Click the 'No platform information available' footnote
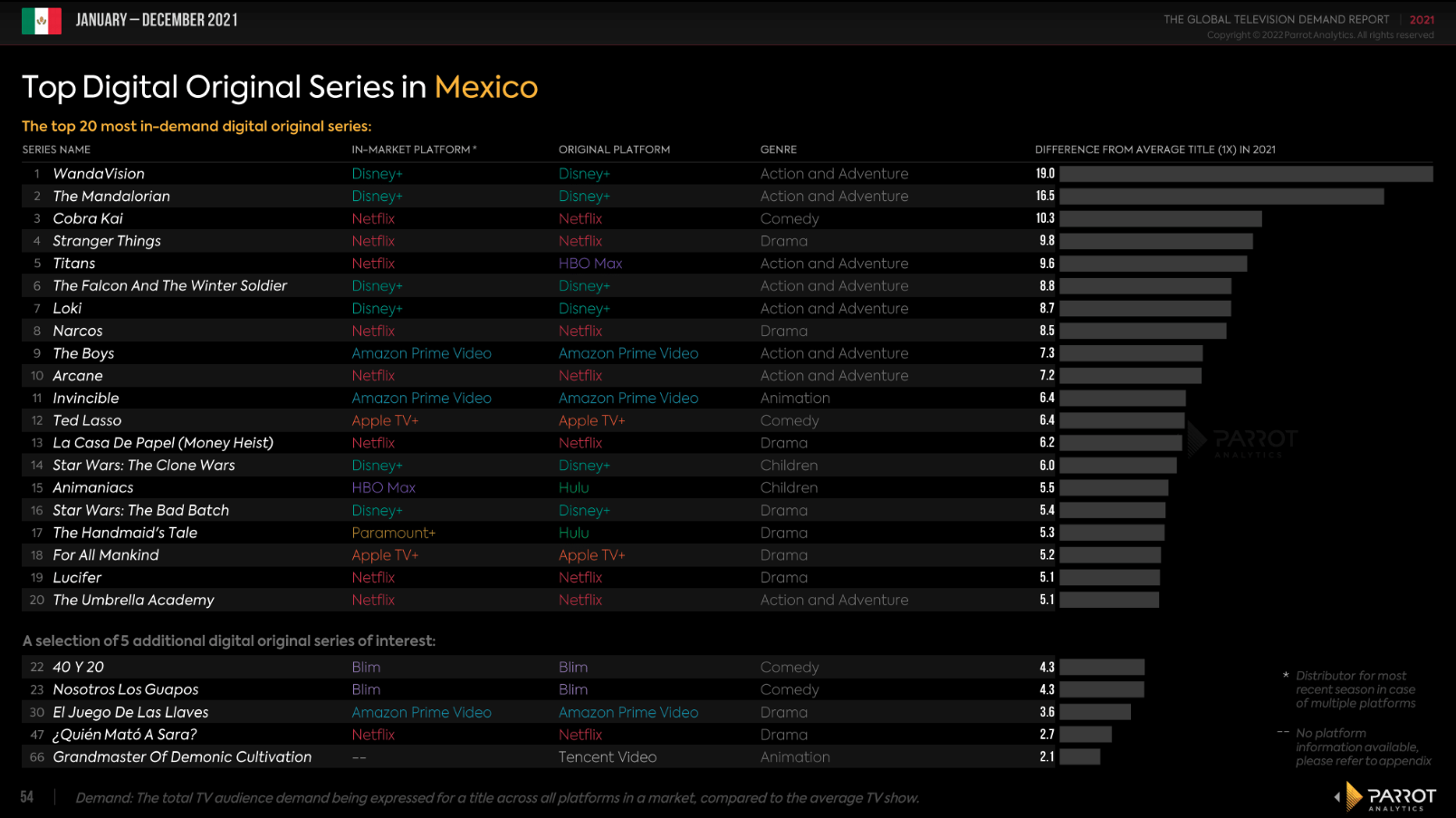1456x818 pixels. [1363, 747]
